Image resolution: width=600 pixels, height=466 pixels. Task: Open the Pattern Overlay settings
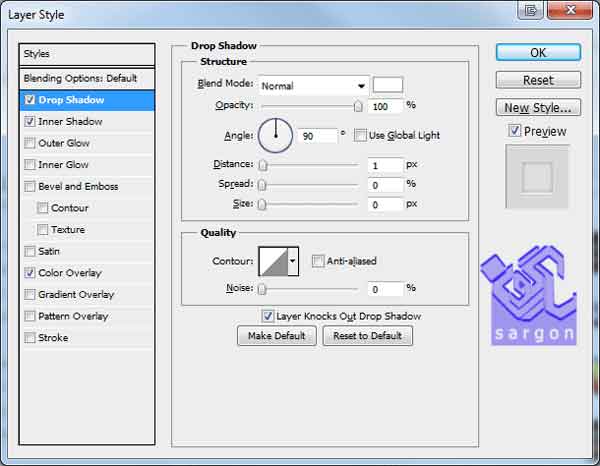(x=73, y=316)
